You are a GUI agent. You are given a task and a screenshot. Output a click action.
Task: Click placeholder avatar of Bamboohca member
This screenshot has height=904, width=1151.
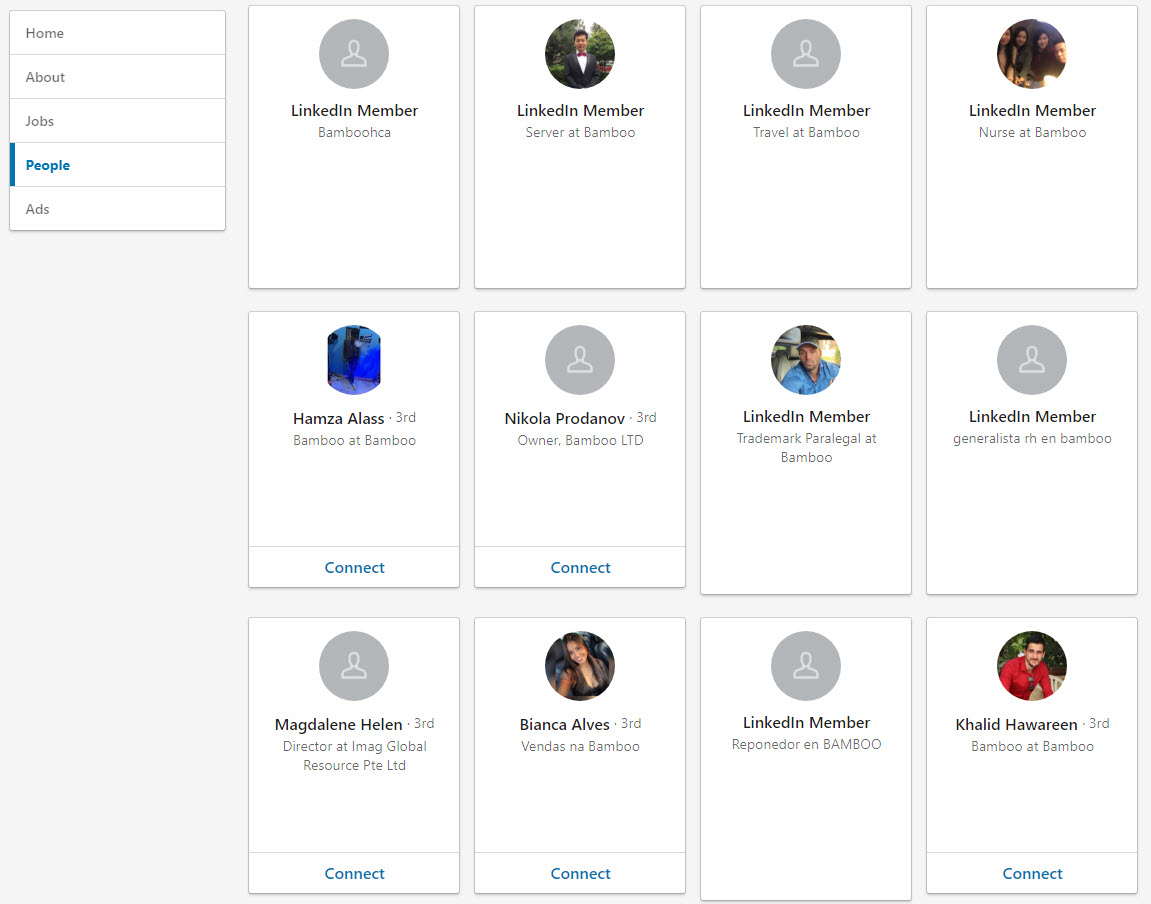354,54
